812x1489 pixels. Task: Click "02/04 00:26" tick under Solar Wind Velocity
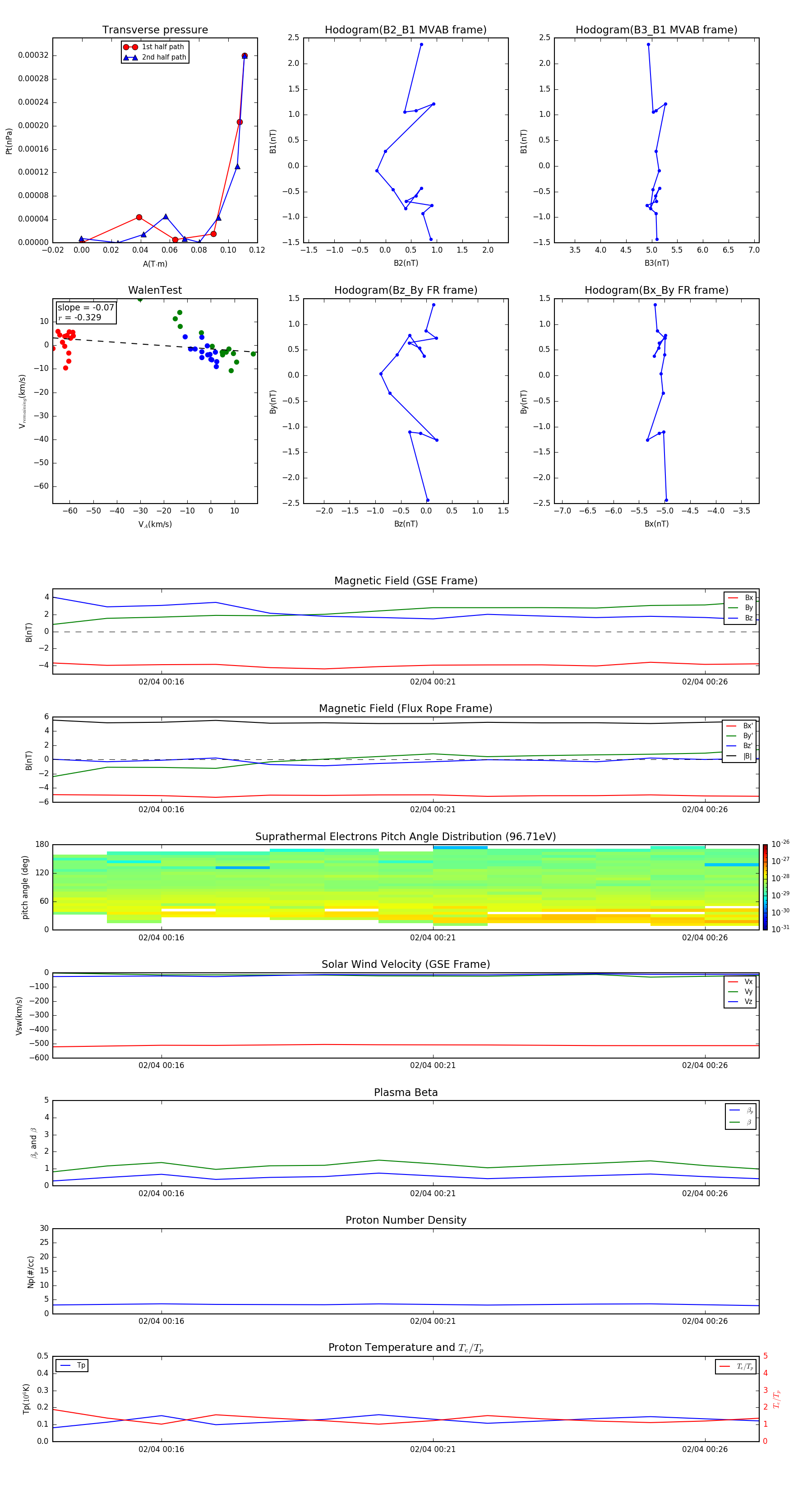click(705, 1065)
